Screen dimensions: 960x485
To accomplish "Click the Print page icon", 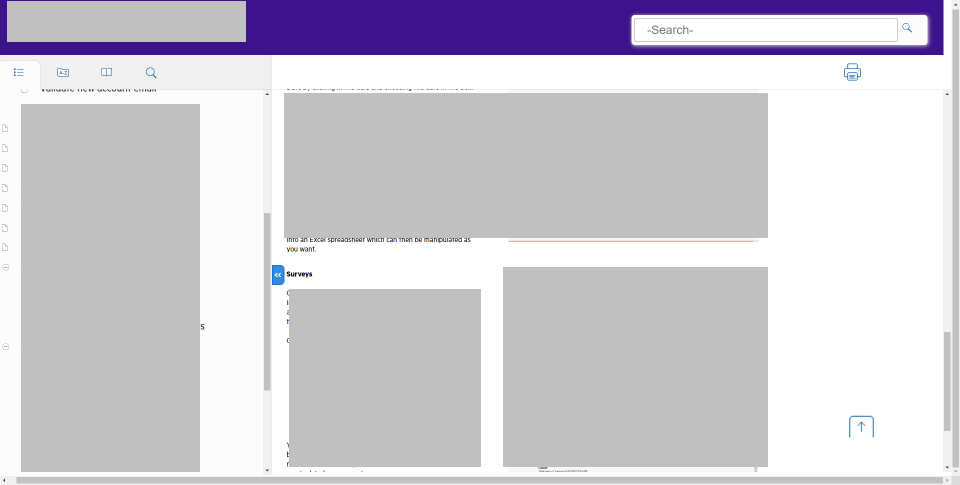I will 852,72.
